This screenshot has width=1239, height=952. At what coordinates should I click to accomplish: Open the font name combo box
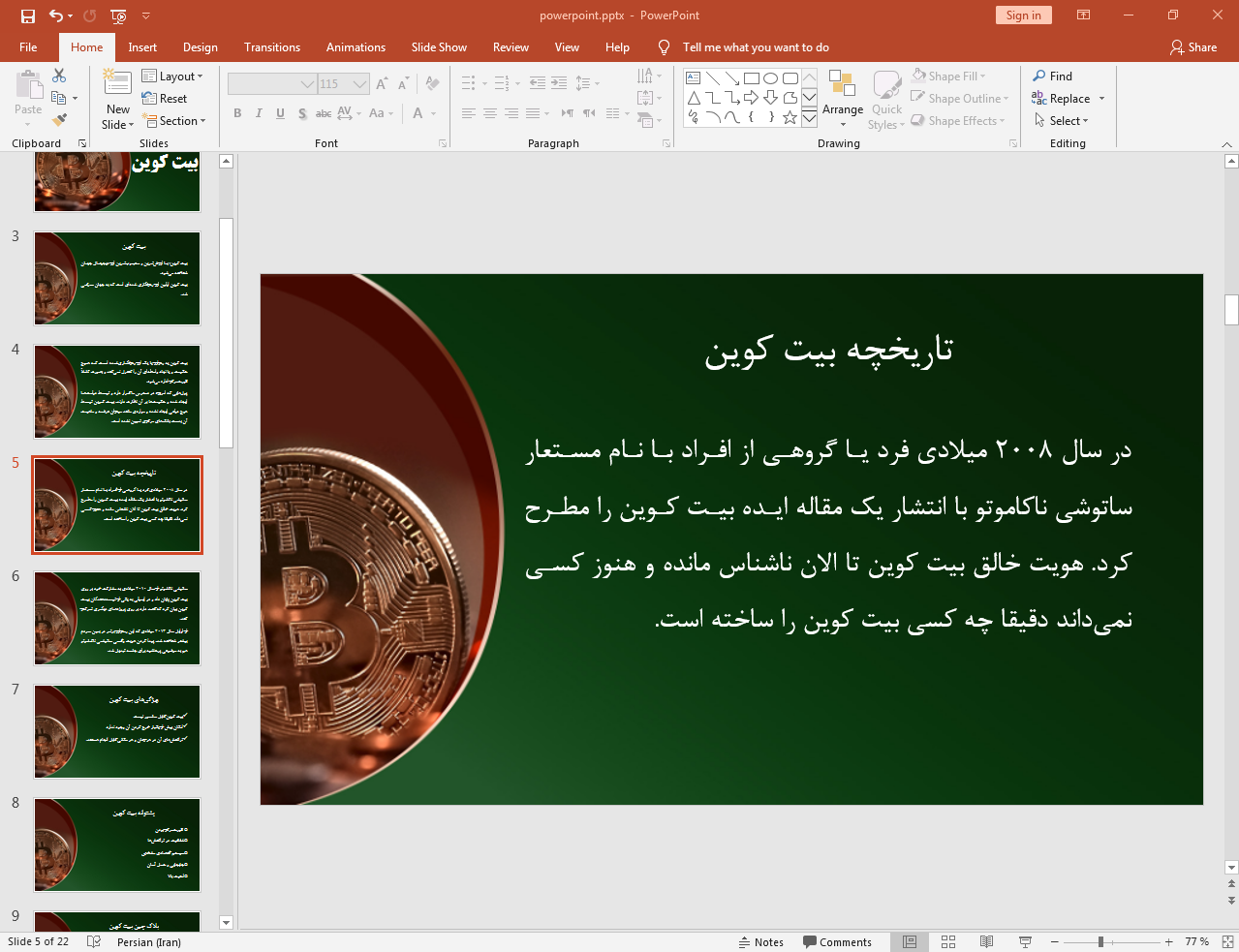(272, 84)
